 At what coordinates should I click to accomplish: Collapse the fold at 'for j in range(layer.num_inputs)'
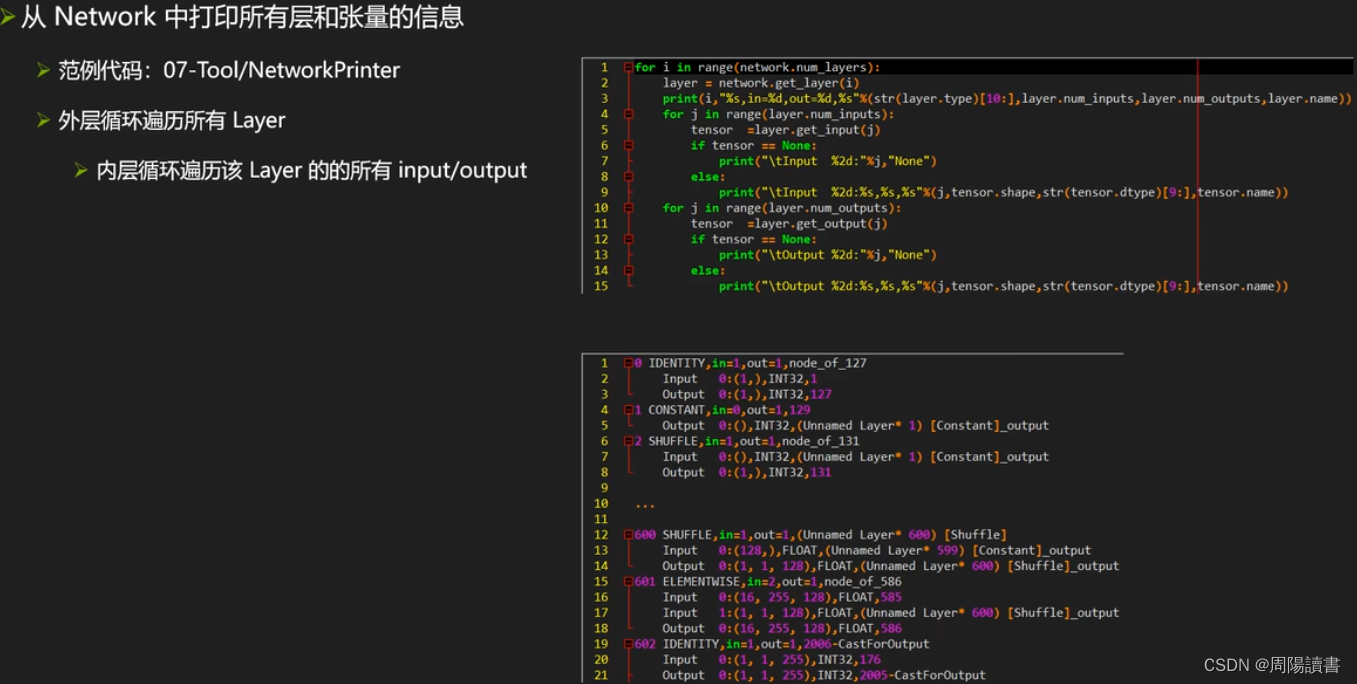pos(628,114)
